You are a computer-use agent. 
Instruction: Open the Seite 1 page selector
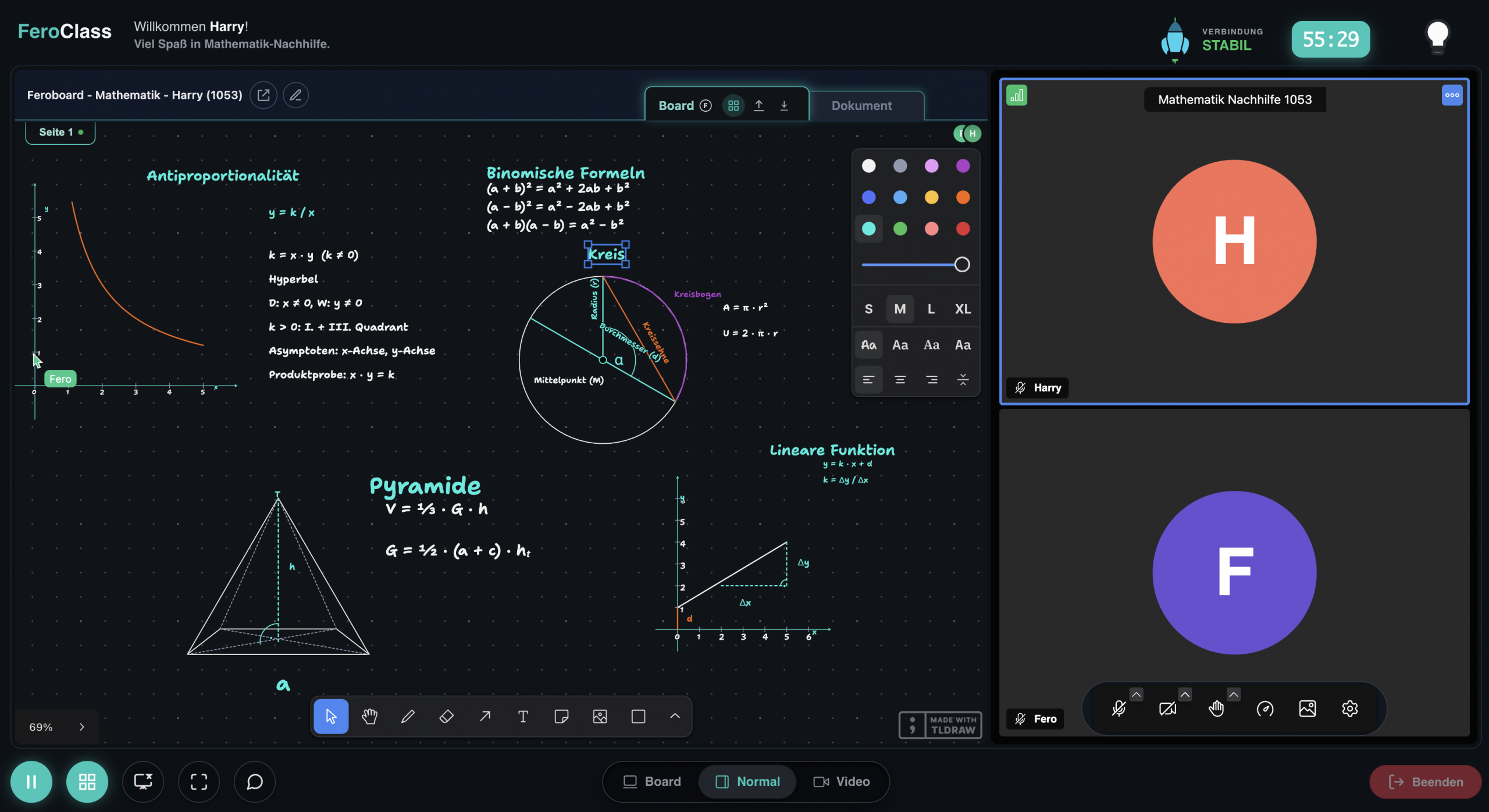(x=60, y=132)
